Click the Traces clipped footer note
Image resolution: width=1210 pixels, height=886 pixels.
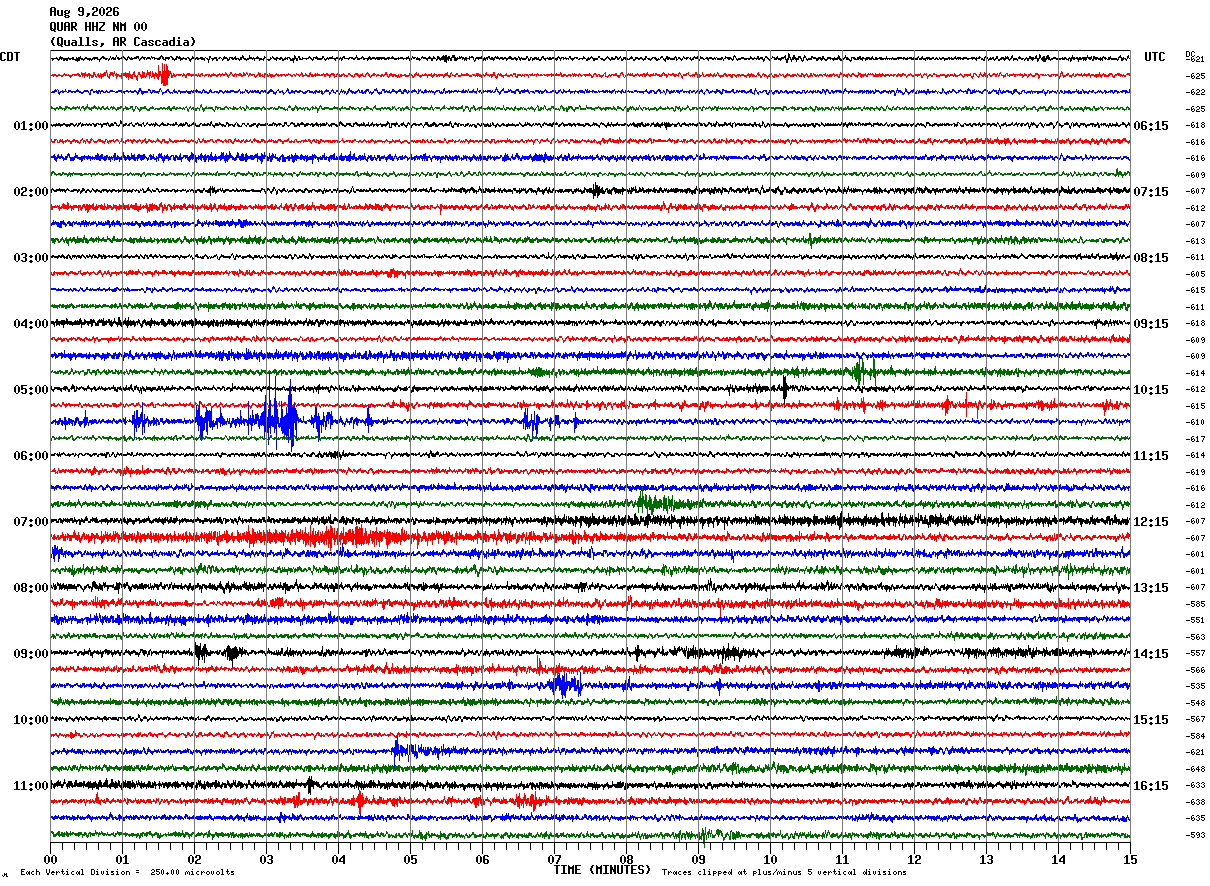(784, 872)
